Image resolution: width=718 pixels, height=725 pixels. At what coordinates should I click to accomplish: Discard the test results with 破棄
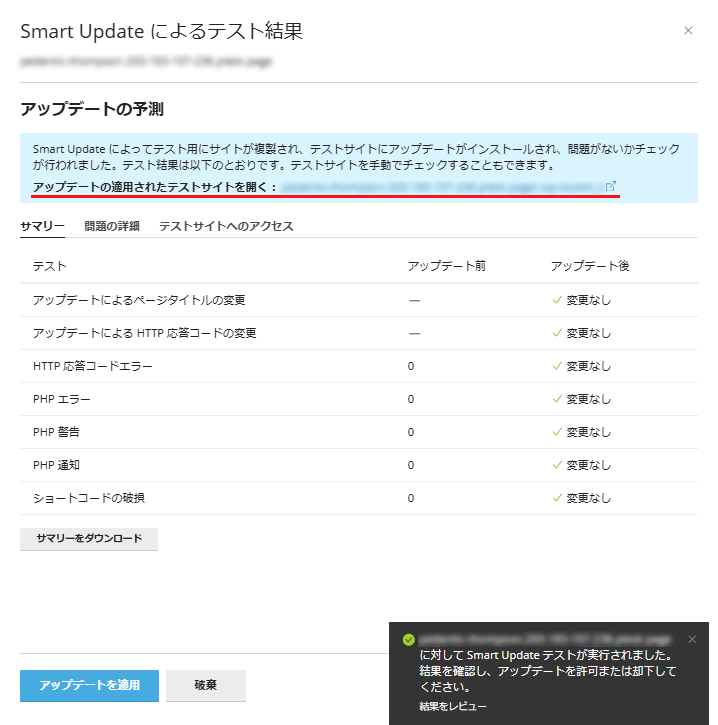tap(206, 686)
